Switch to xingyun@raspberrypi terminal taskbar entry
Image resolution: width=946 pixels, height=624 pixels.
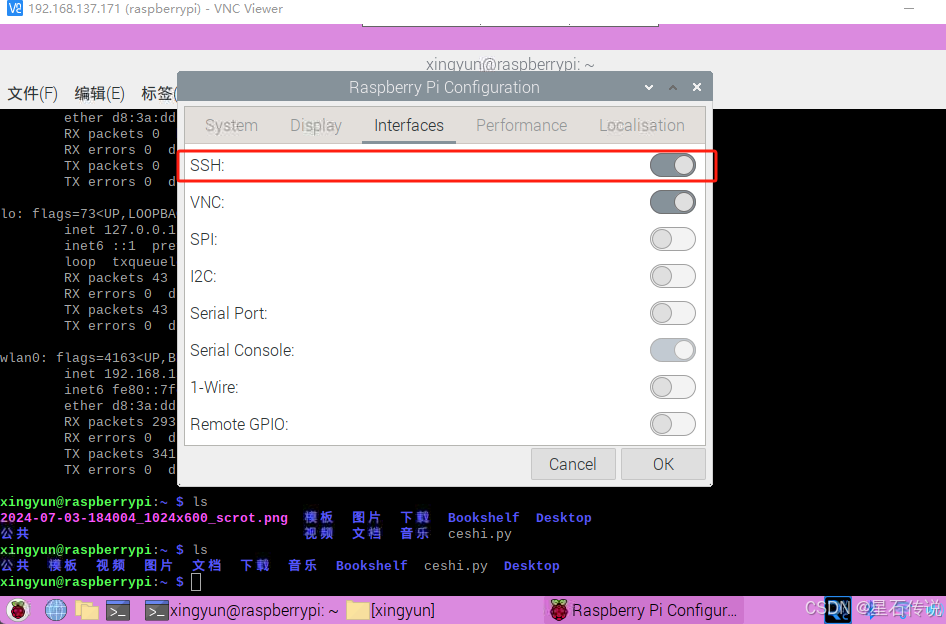[242, 611]
